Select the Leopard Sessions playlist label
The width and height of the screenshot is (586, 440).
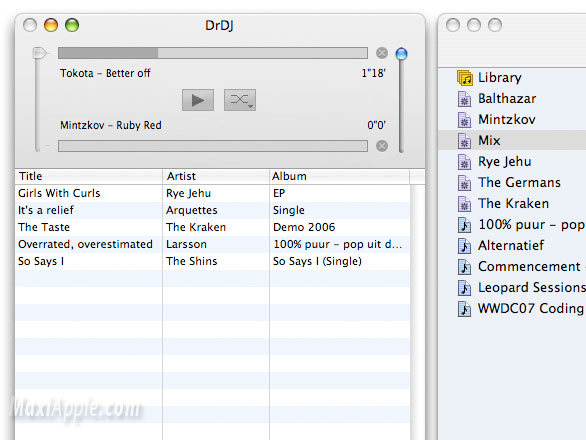[532, 287]
